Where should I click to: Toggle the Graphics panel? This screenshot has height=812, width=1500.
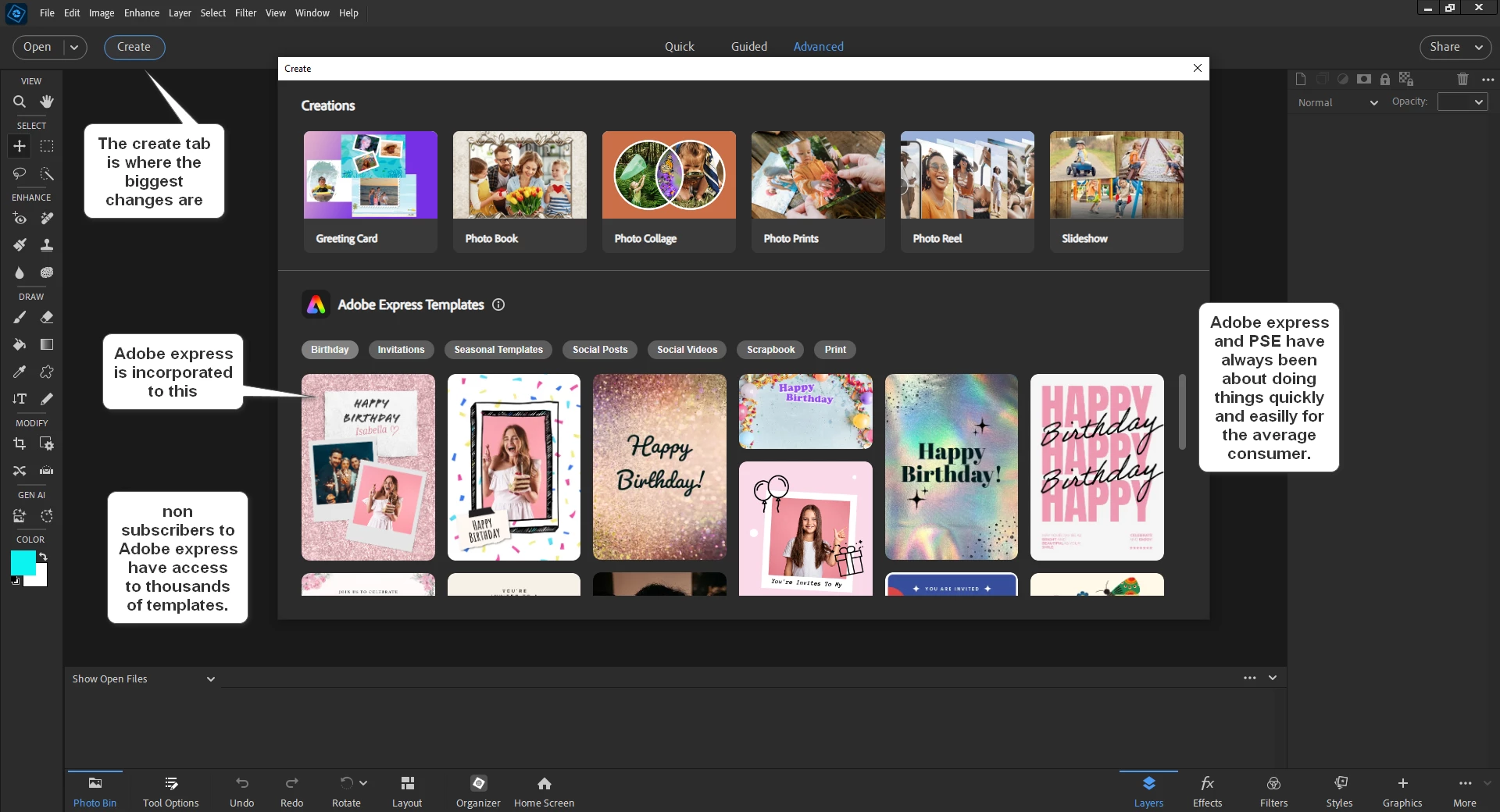[x=1402, y=791]
